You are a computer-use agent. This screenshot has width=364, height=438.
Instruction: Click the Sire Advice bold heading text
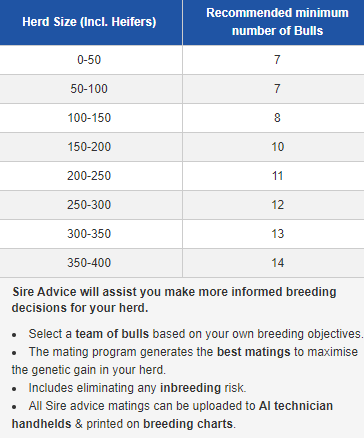174,300
